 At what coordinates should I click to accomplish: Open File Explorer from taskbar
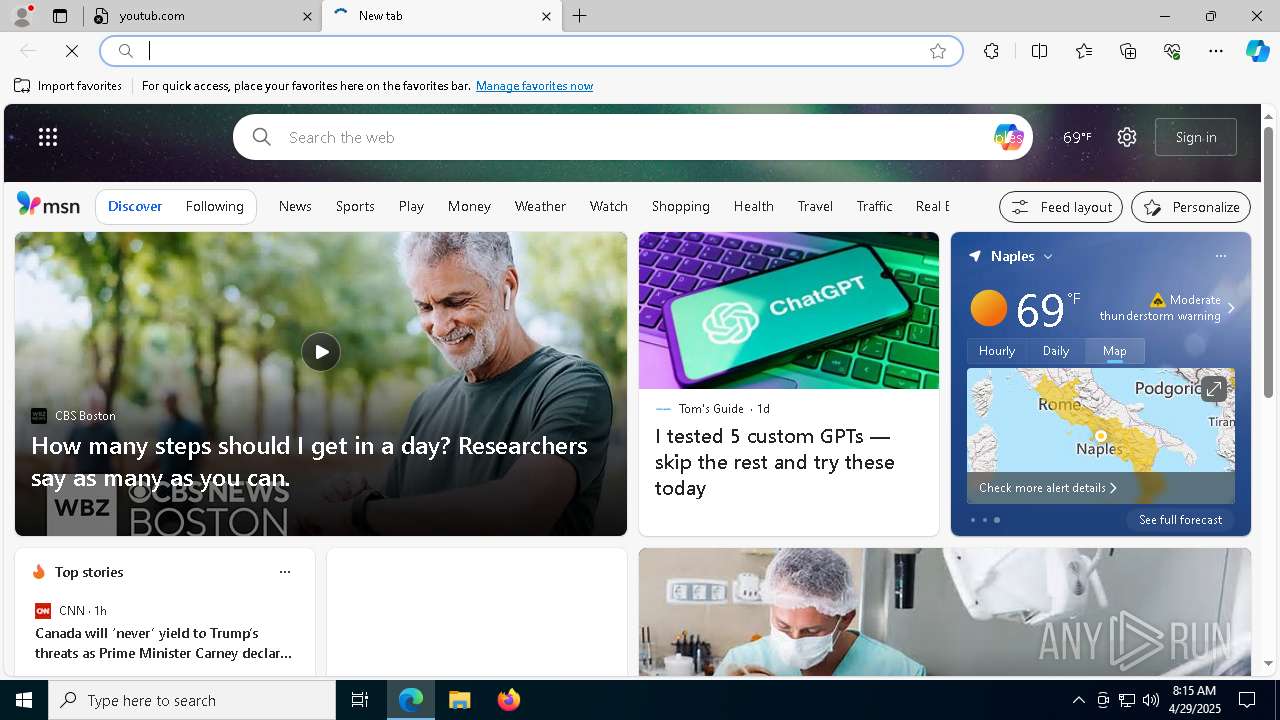click(x=459, y=700)
